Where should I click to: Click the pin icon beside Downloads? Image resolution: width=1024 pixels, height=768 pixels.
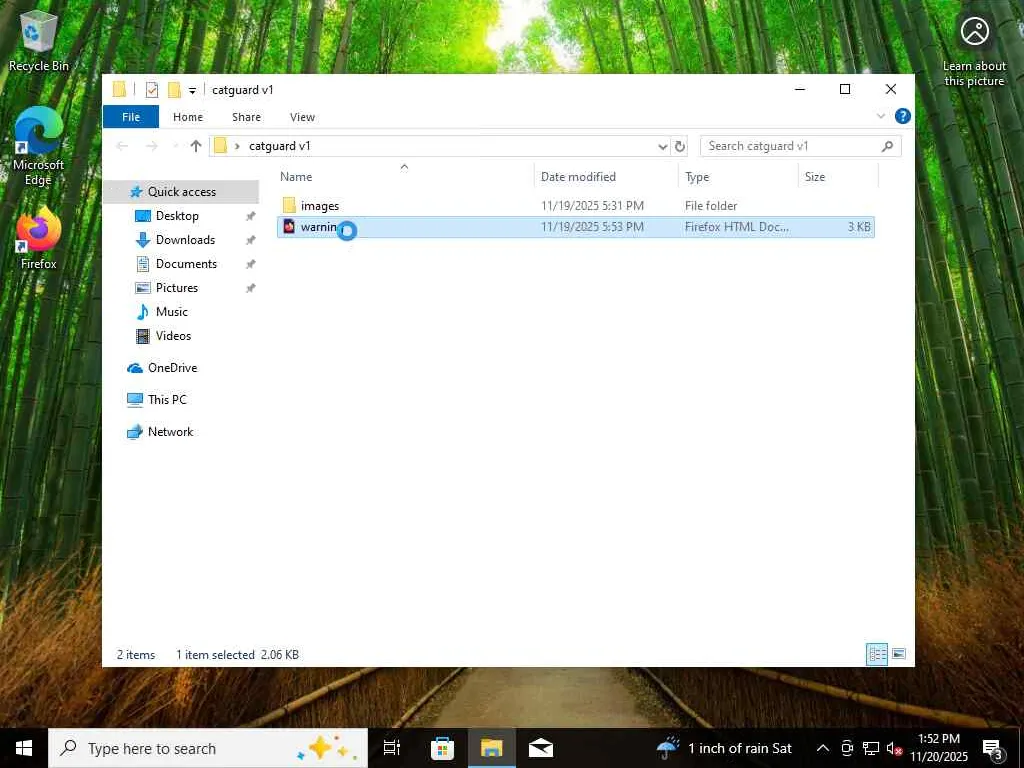tap(250, 240)
